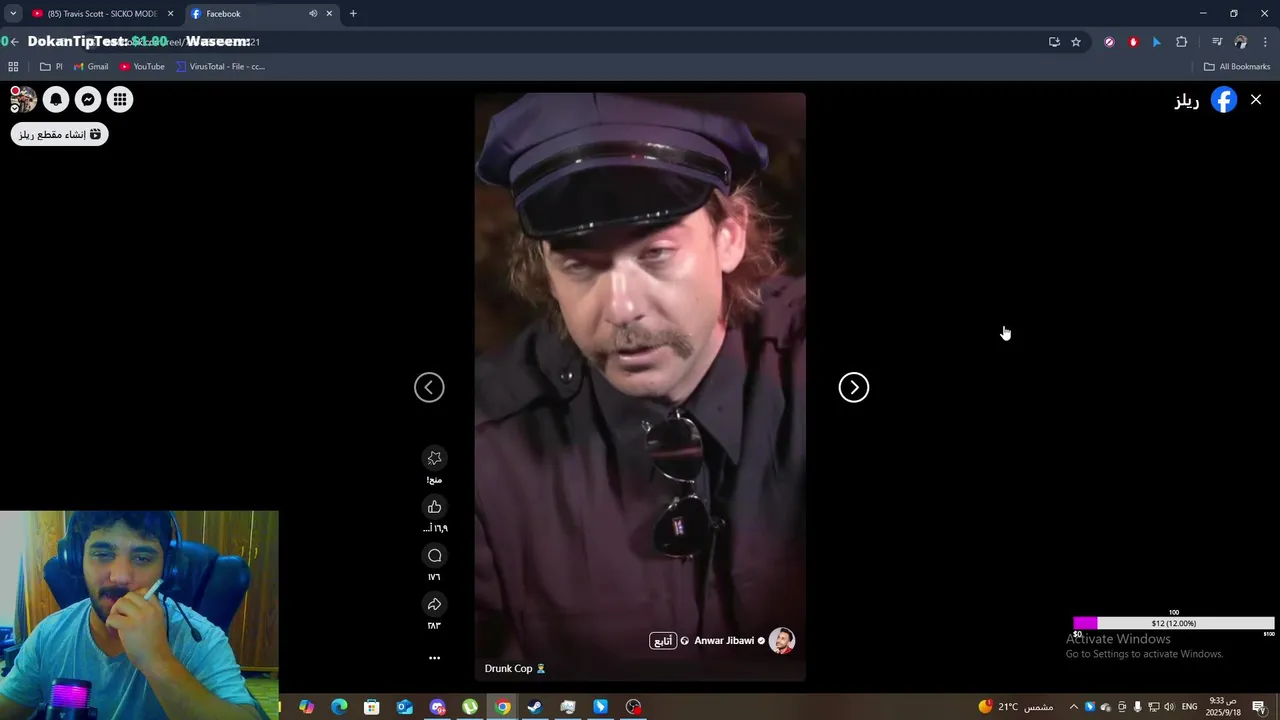This screenshot has width=1280, height=720.
Task: Open Chrome profile avatar
Action: click(1241, 42)
